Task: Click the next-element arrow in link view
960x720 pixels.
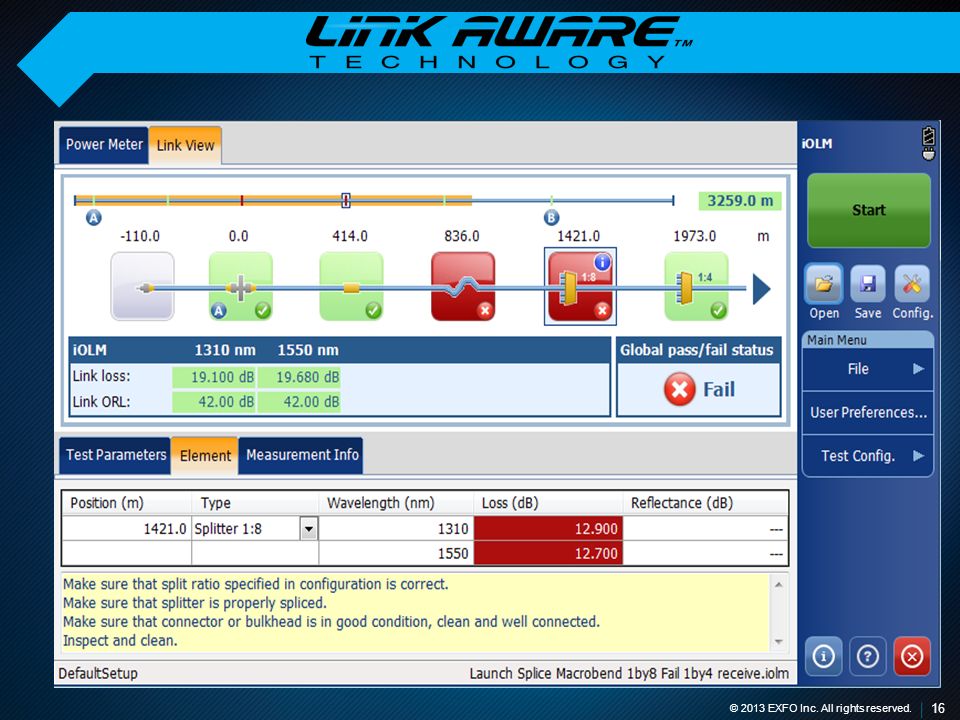Action: pyautogui.click(x=761, y=288)
